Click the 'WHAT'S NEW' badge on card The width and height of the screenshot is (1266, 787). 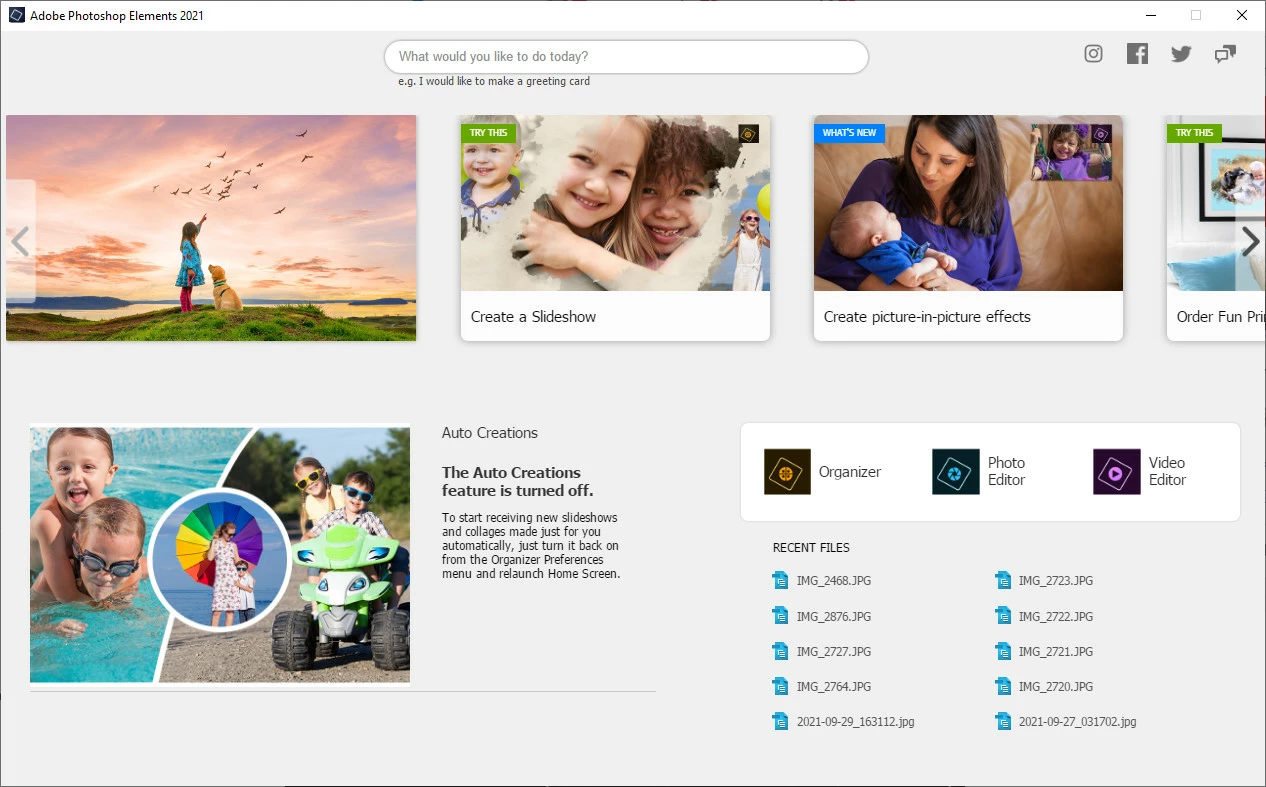(x=849, y=133)
